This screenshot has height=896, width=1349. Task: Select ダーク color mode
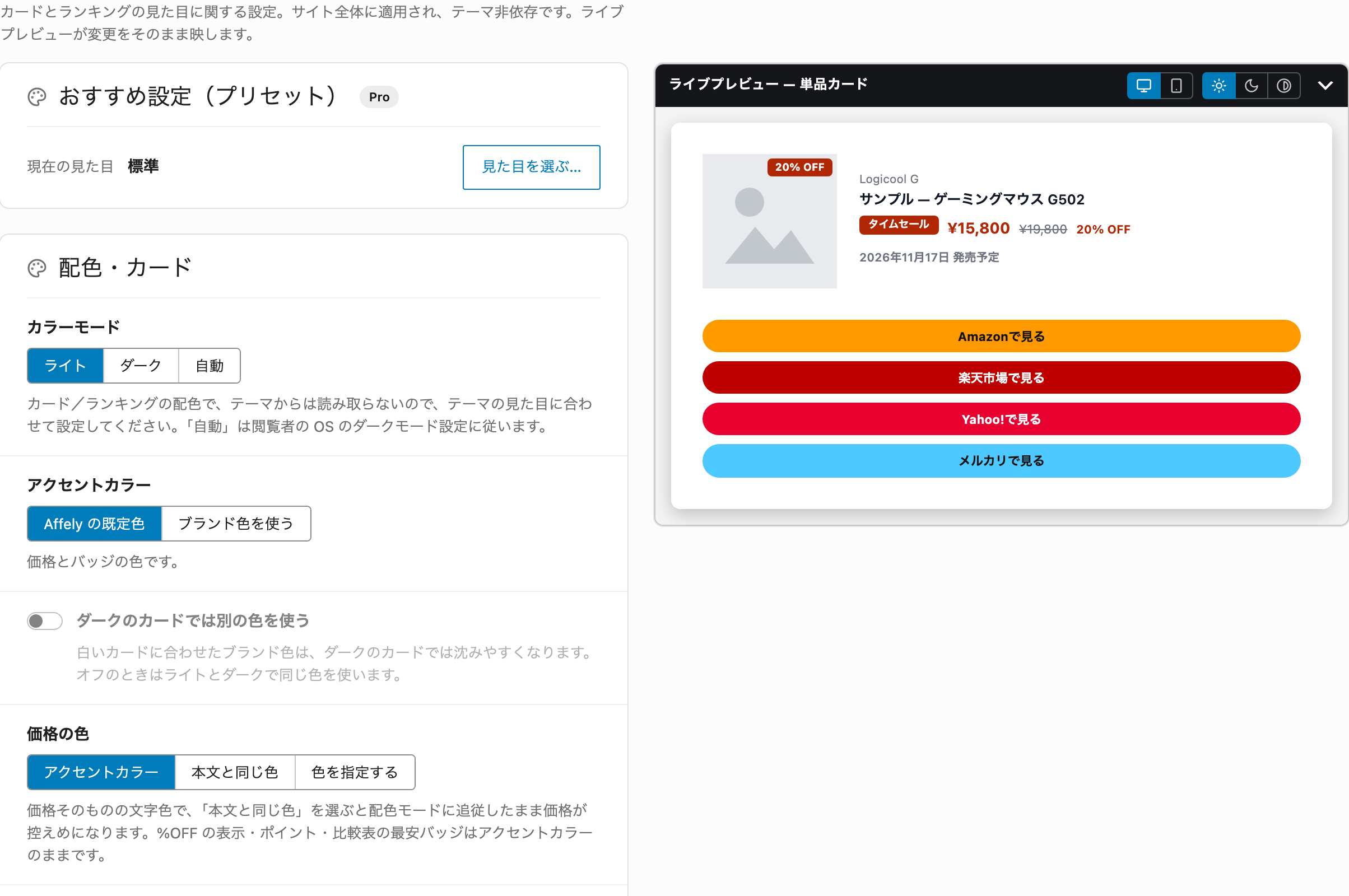click(141, 366)
